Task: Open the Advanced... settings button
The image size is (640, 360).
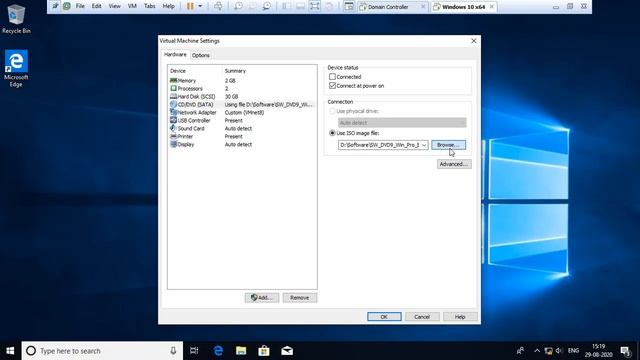Action: coord(454,164)
